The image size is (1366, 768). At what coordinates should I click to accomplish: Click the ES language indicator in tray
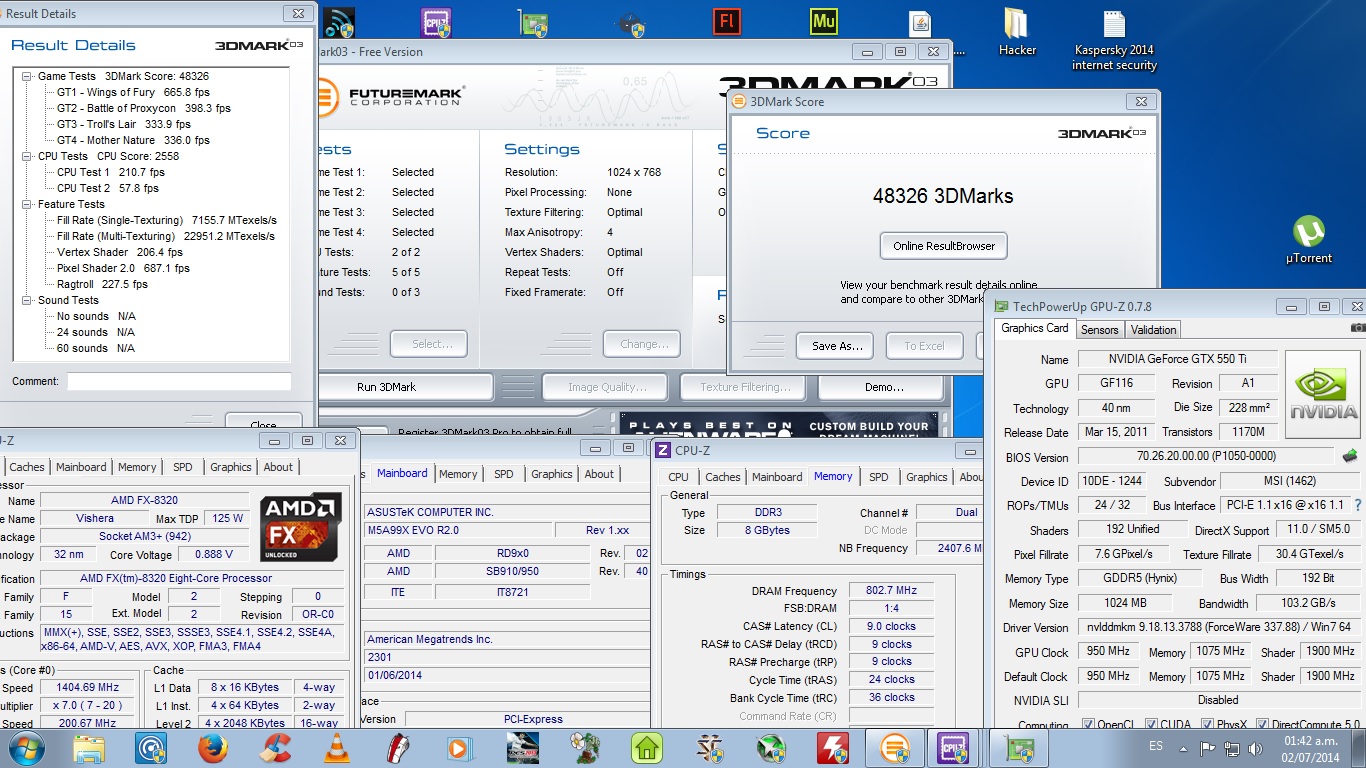pos(1156,747)
